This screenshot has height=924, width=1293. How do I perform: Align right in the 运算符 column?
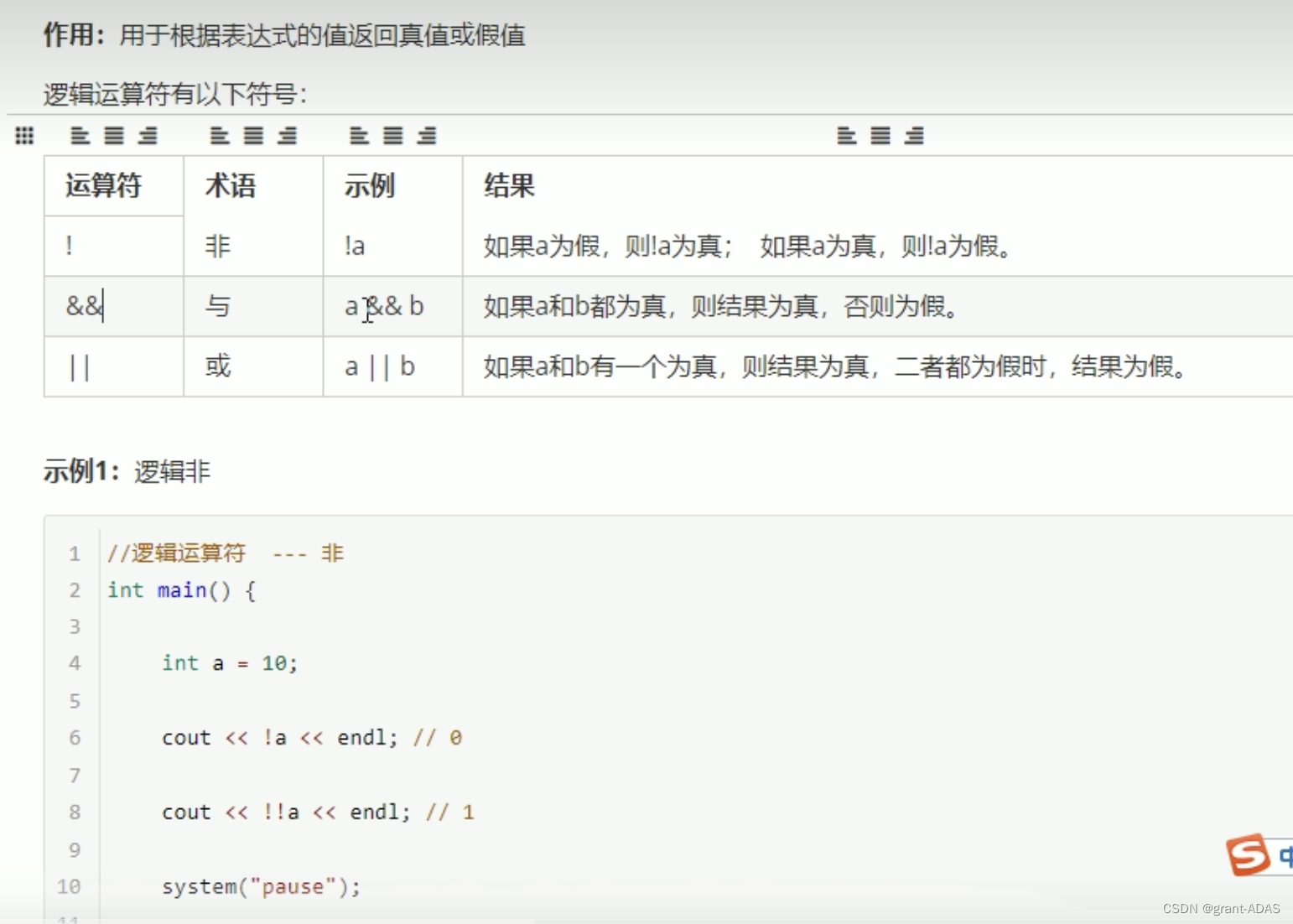click(x=148, y=135)
